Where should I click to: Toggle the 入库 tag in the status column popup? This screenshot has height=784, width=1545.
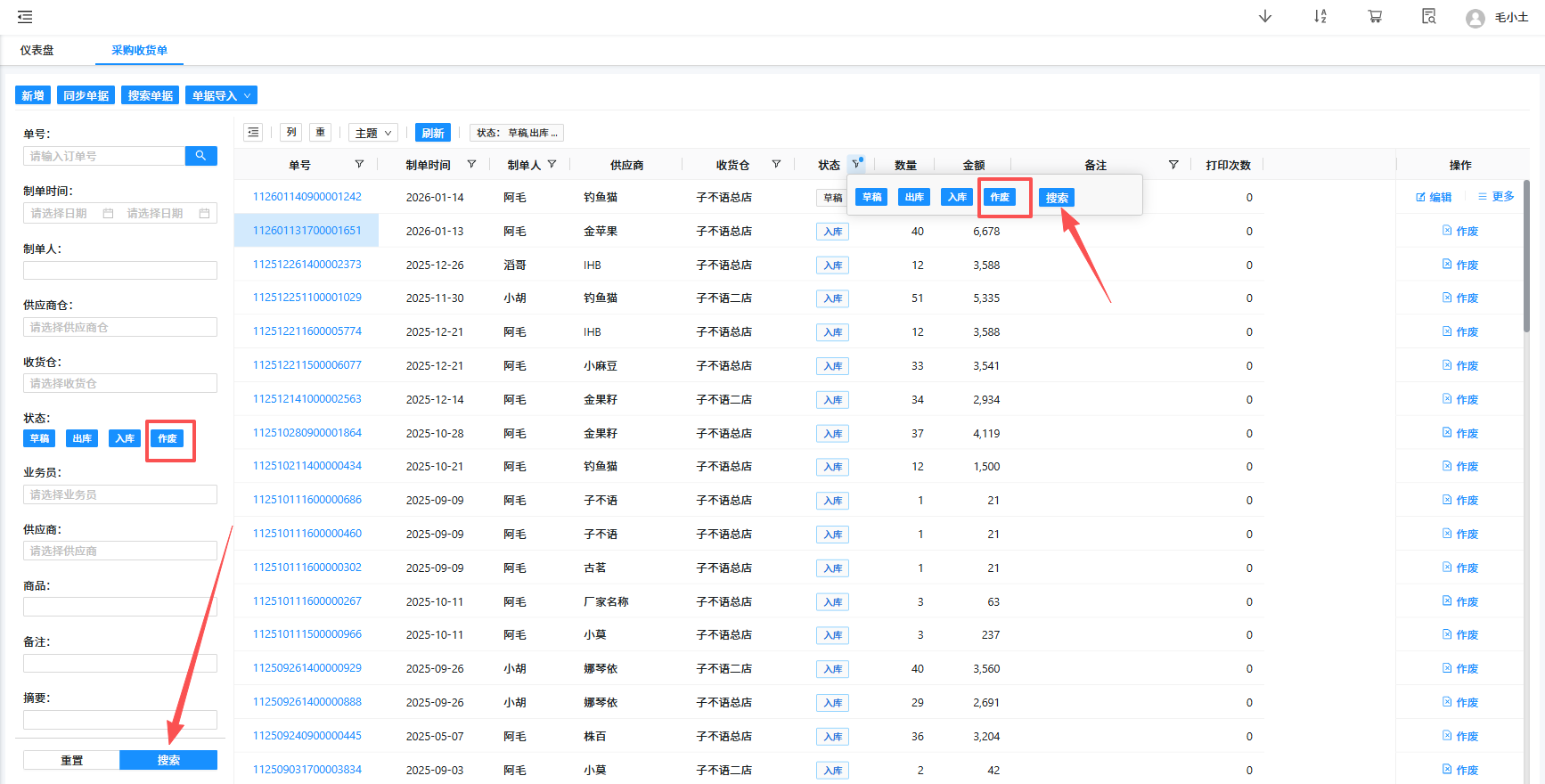pyautogui.click(x=957, y=198)
